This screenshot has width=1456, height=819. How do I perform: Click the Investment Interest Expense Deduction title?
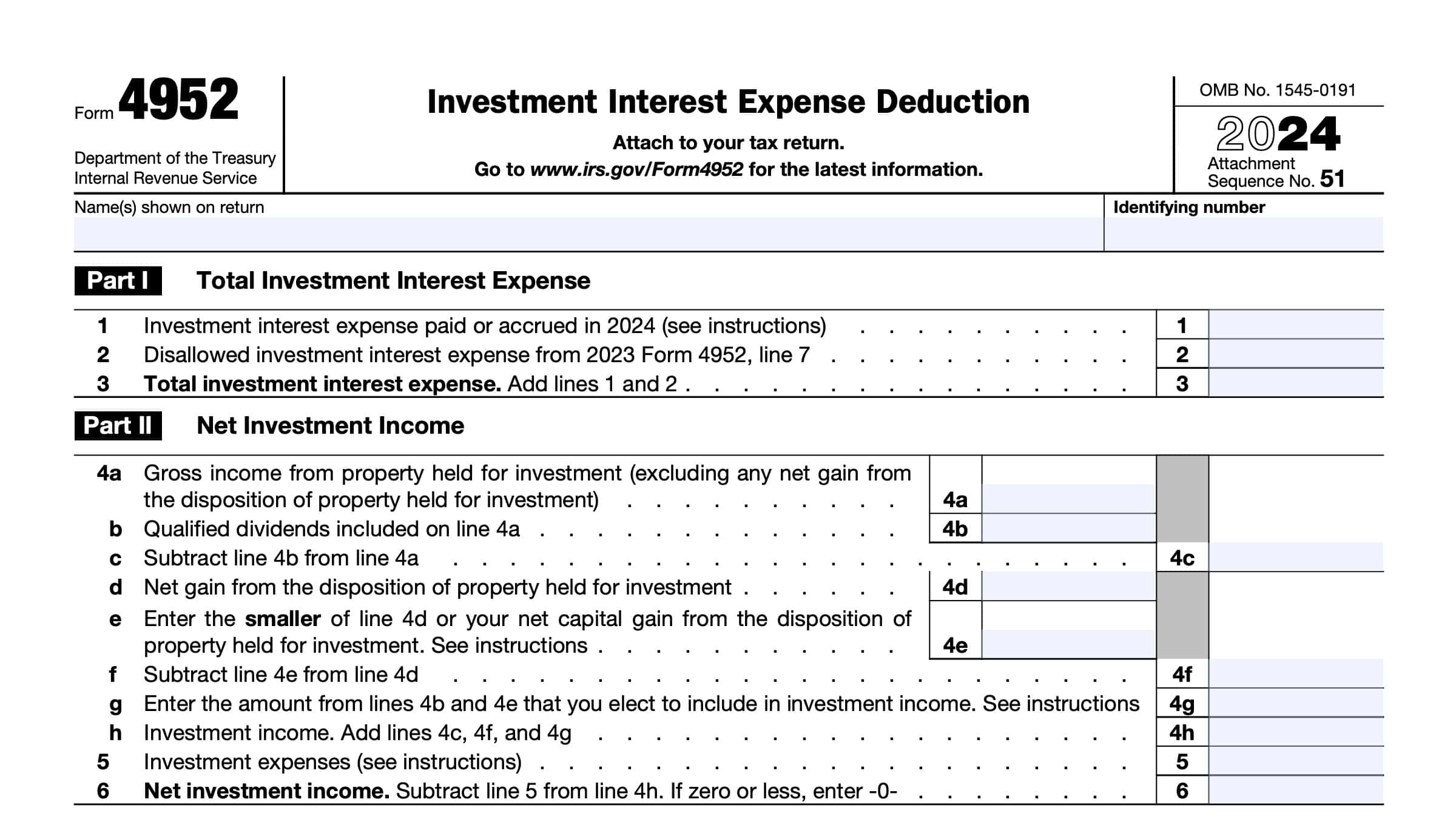coord(728,102)
